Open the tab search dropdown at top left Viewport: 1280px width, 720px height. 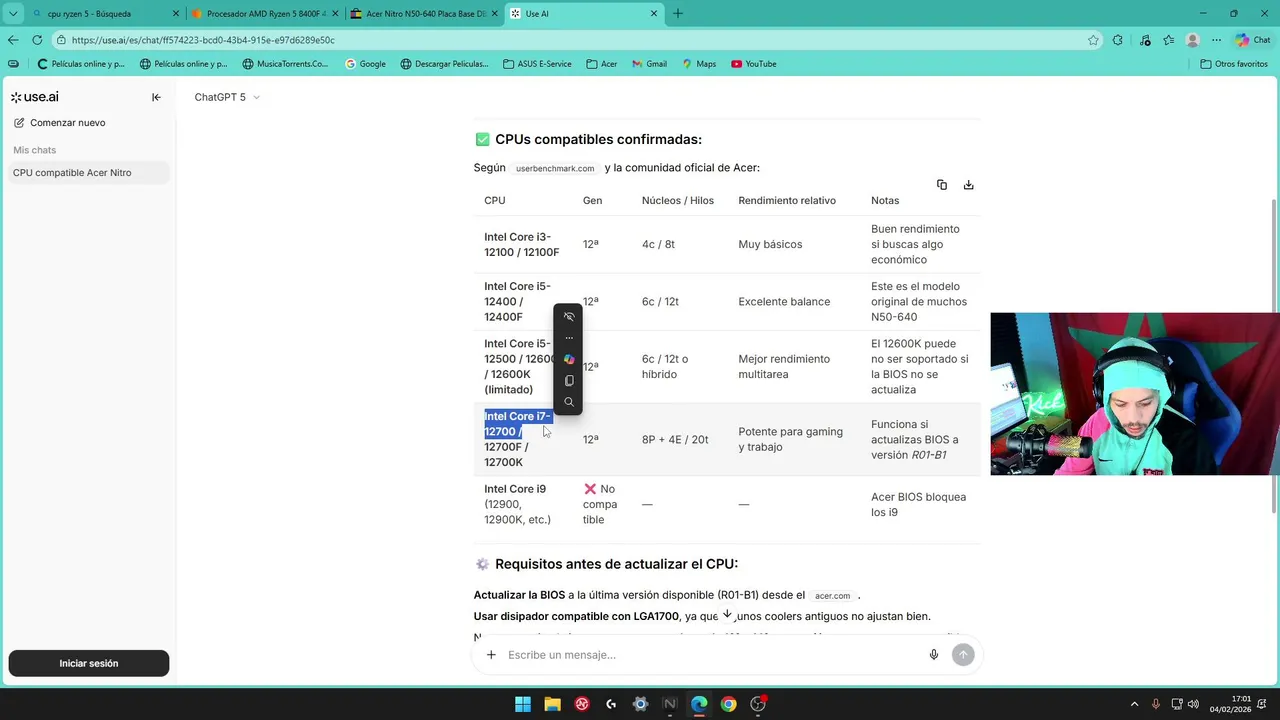[13, 14]
